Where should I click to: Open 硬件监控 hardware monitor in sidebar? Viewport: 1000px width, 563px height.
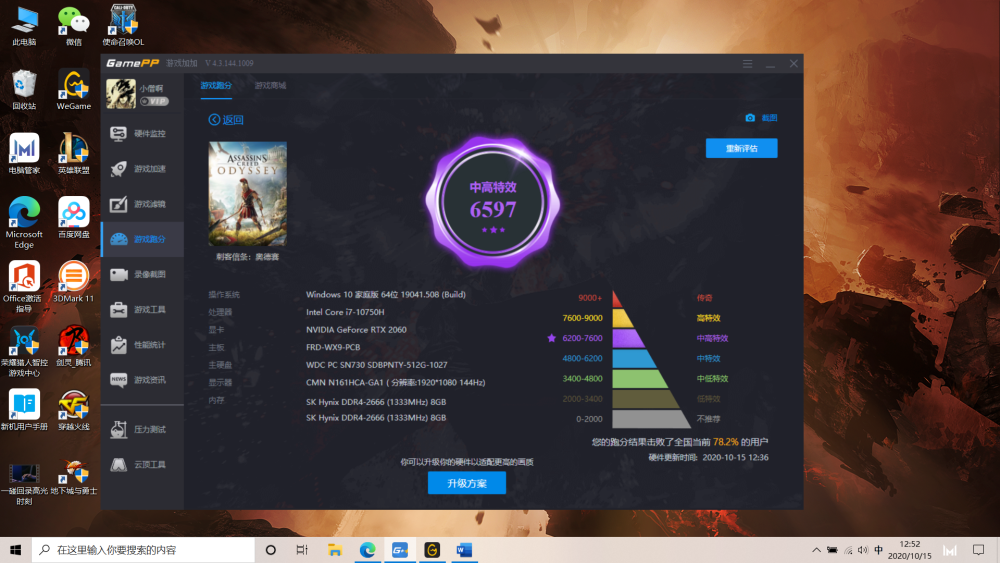(142, 133)
